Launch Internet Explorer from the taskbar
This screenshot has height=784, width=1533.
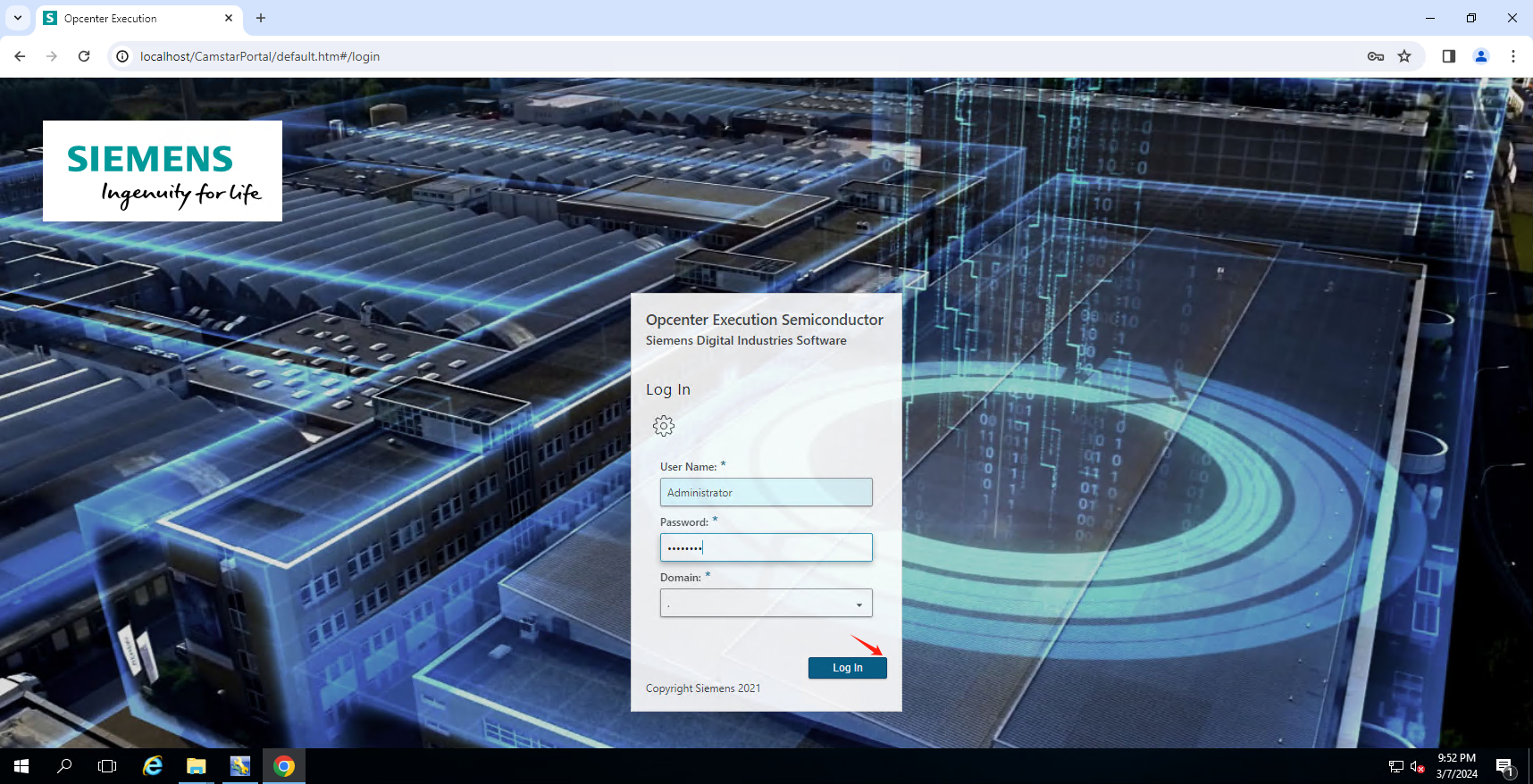tap(153, 766)
